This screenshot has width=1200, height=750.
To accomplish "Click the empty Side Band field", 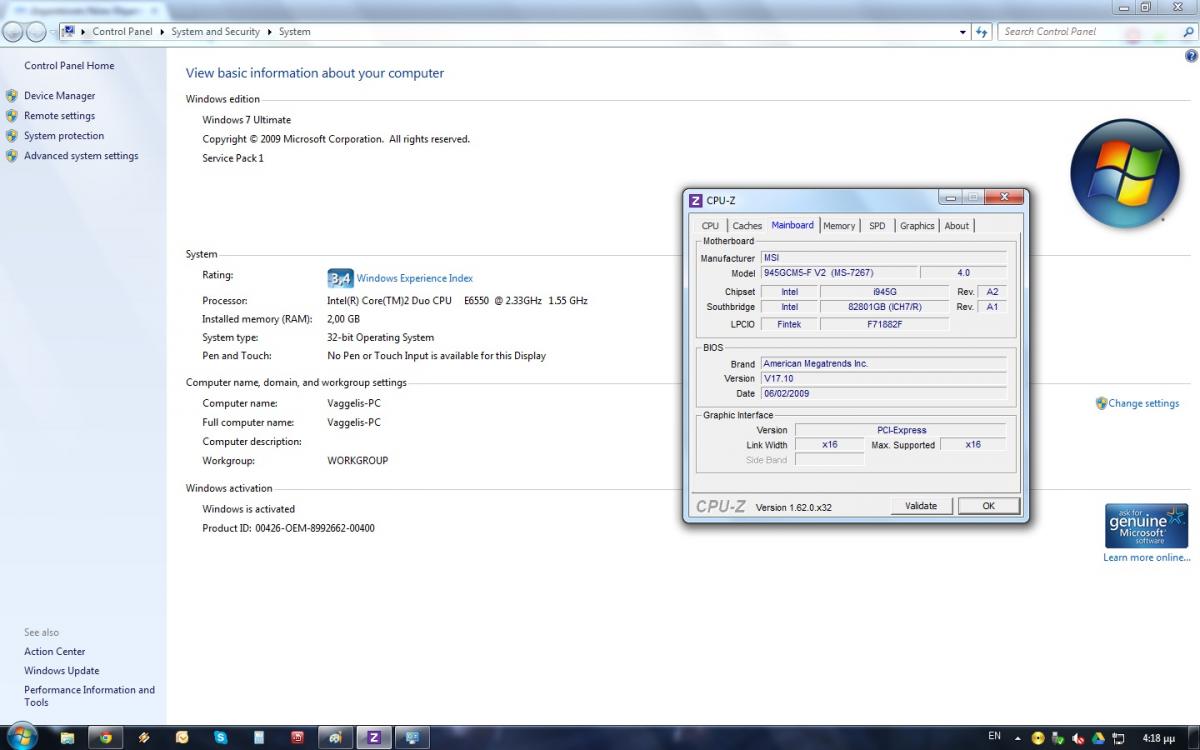I will point(829,460).
